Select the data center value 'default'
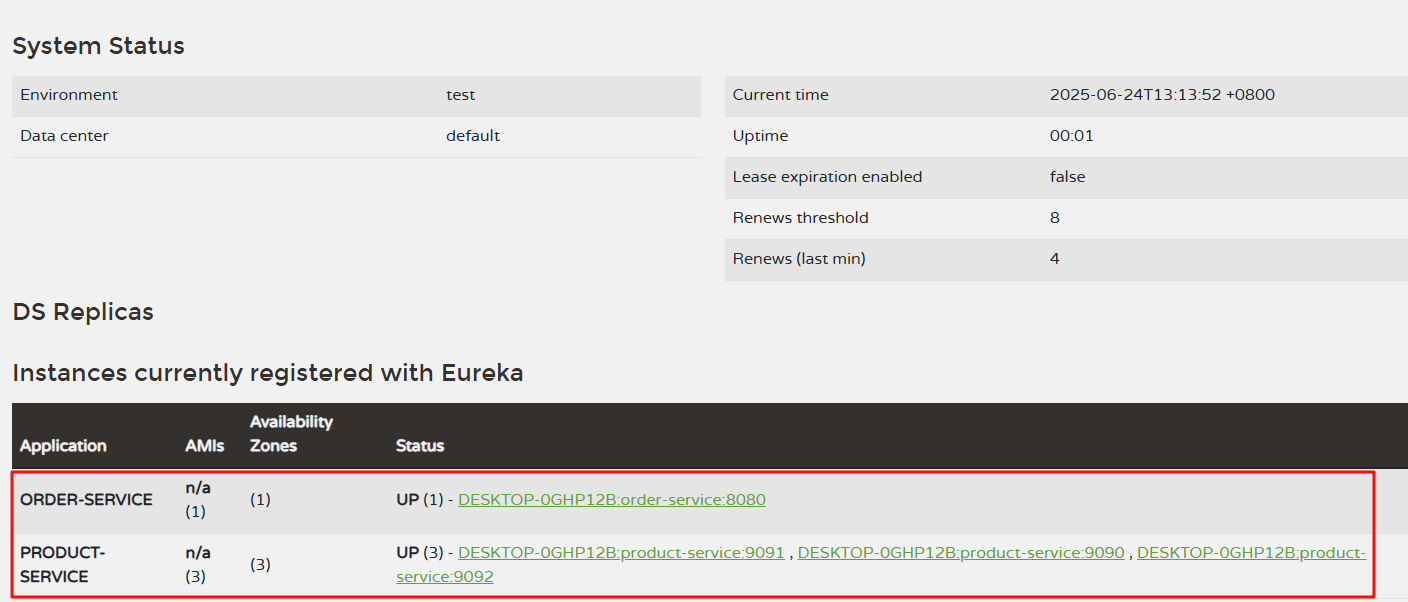Viewport: 1408px width, 602px height. (x=473, y=136)
